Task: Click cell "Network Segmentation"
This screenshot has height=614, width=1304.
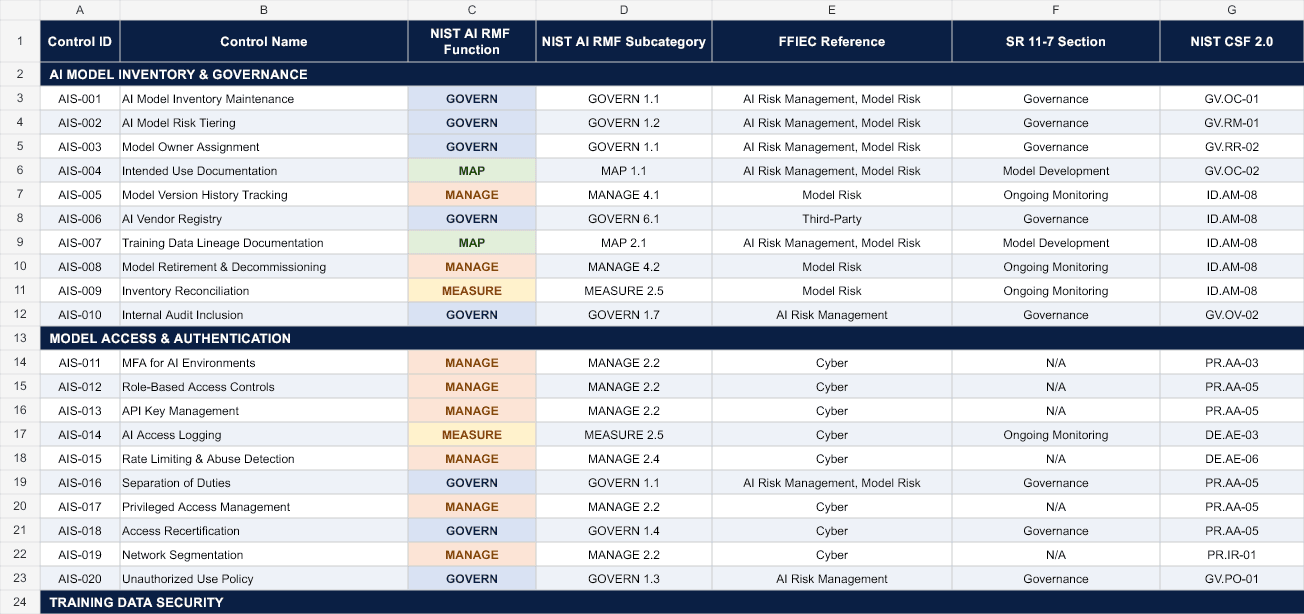Action: point(264,554)
